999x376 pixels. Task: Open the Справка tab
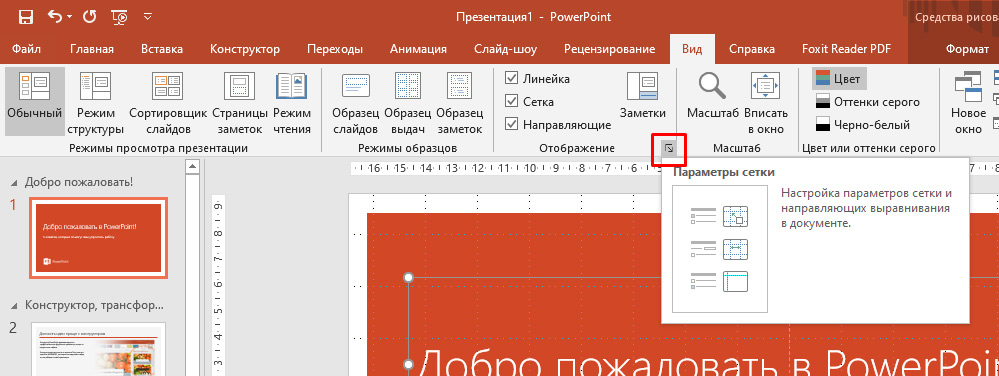tap(752, 49)
